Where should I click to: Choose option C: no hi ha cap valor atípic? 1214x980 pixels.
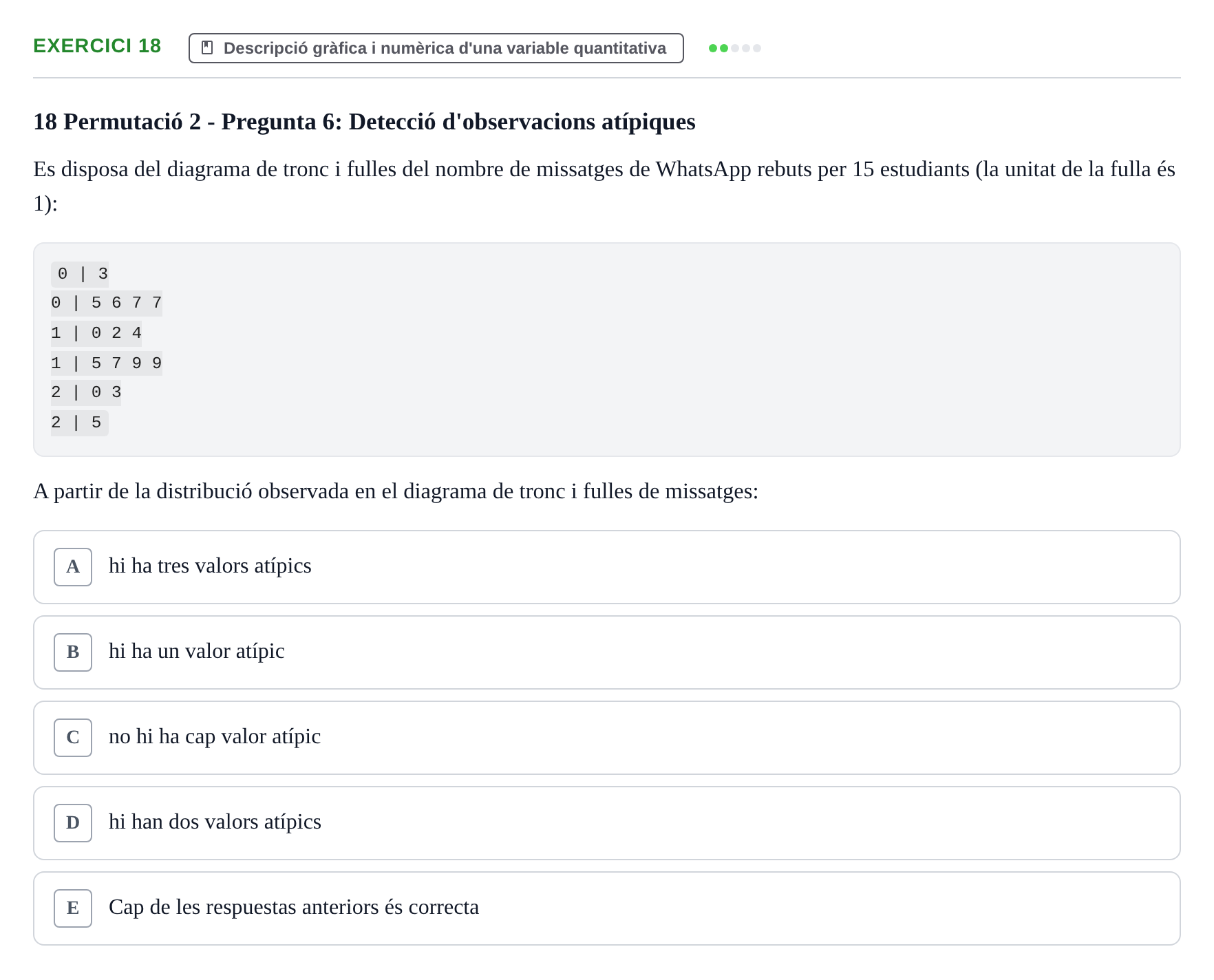click(x=606, y=738)
